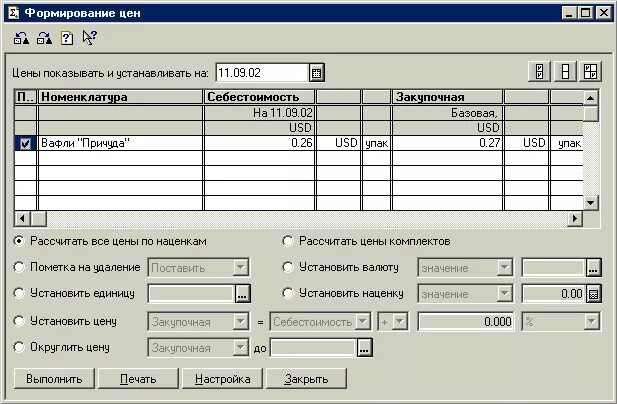Image resolution: width=617 pixels, height=404 pixels.
Task: Click the table's horizontal scroll left arrow
Action: (x=22, y=218)
